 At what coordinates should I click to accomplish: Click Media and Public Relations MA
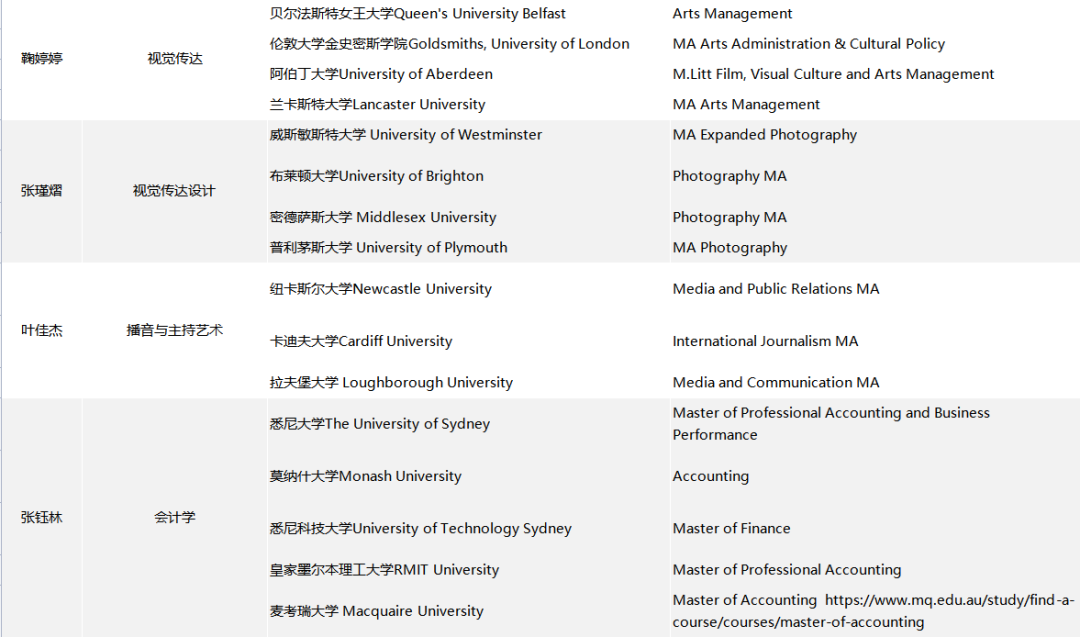point(776,289)
